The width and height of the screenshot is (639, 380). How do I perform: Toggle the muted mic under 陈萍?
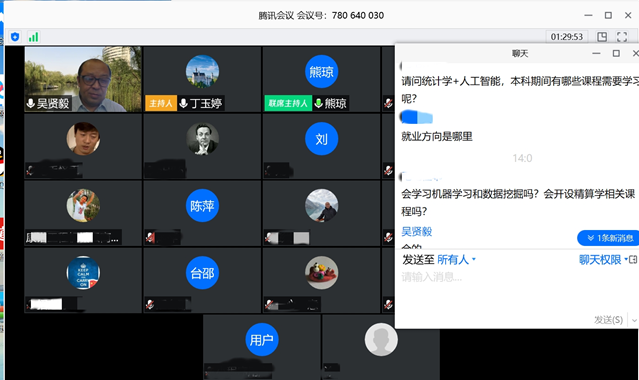pyautogui.click(x=150, y=237)
